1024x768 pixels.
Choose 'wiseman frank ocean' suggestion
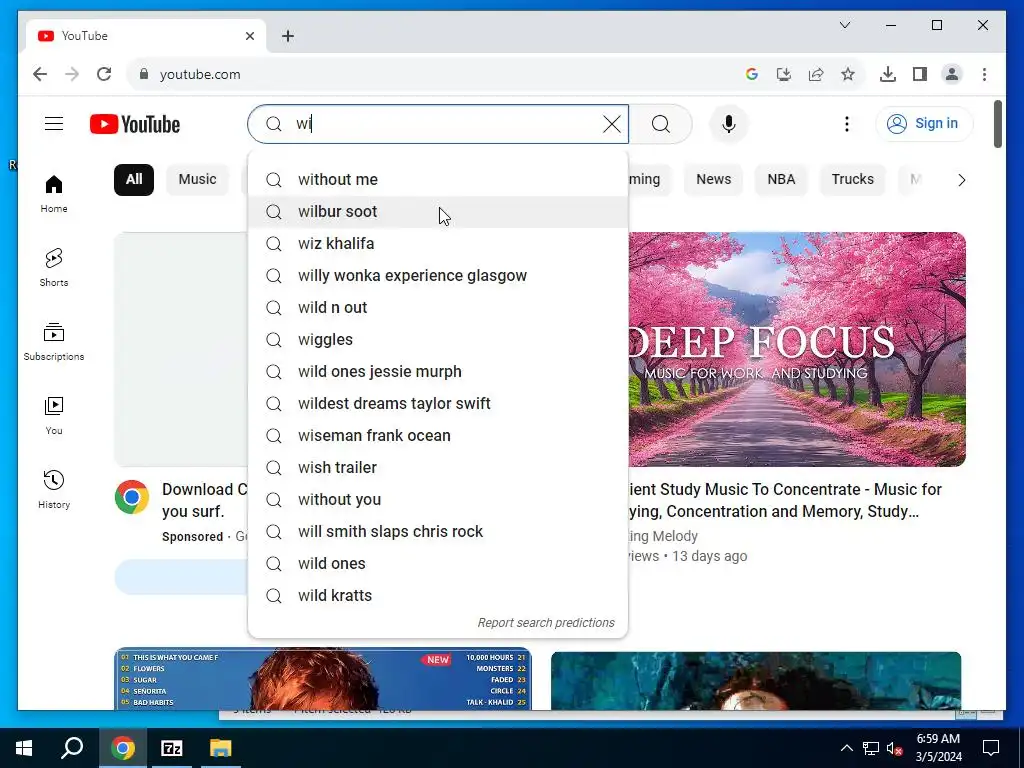tap(438, 436)
